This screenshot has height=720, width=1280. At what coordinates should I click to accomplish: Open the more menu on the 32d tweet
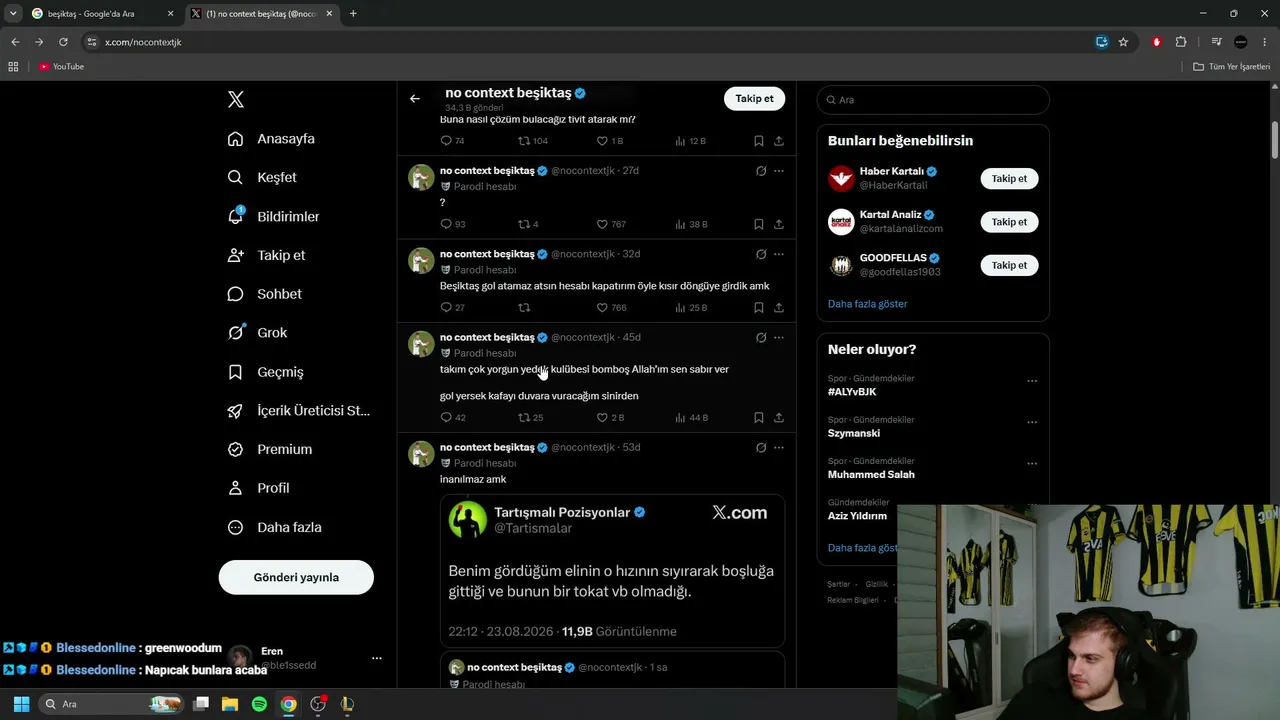[779, 254]
